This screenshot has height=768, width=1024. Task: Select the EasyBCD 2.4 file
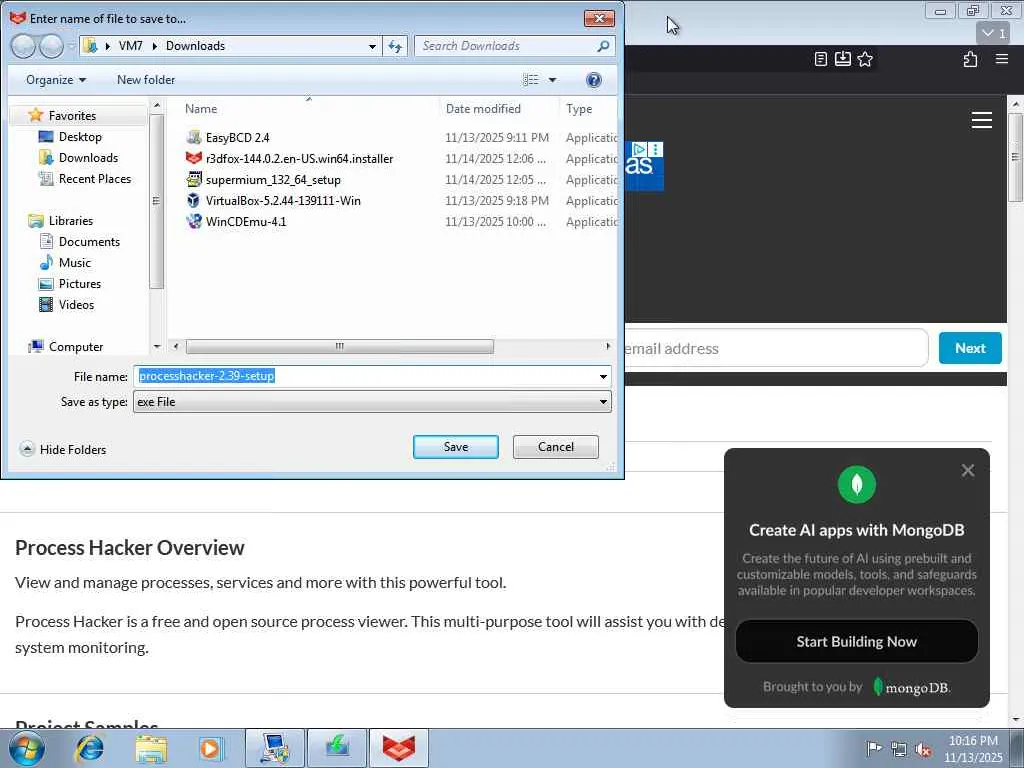pos(237,138)
